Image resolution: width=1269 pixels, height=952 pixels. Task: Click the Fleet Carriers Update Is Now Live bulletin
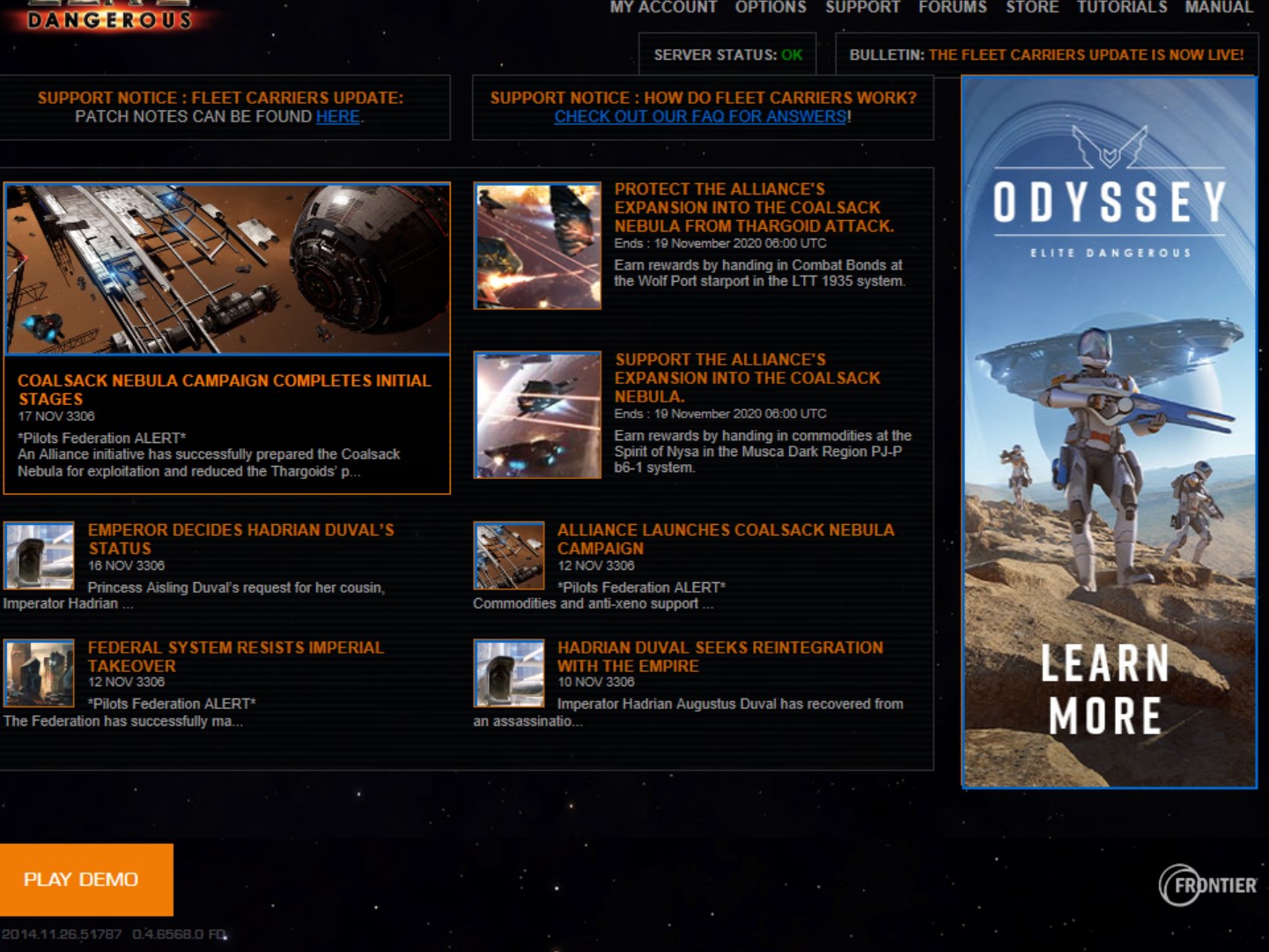[1046, 55]
